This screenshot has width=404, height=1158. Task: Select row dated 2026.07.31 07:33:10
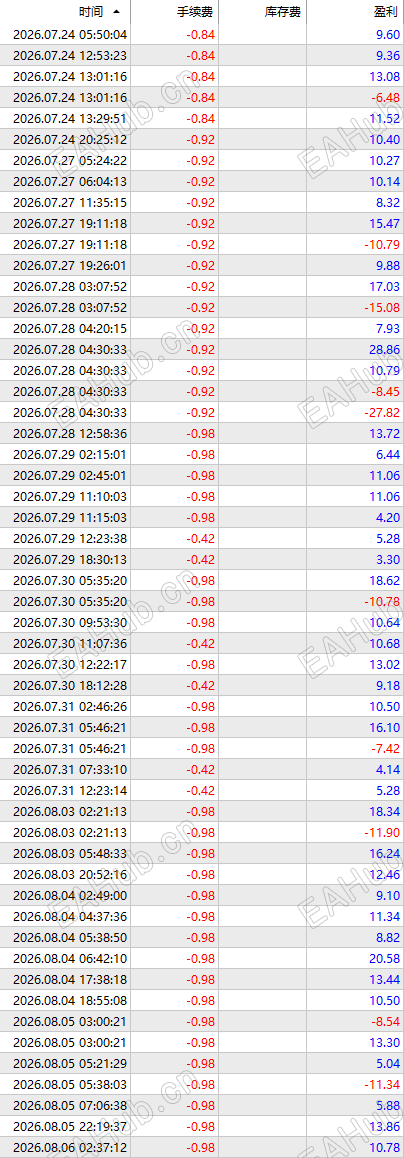(202, 768)
